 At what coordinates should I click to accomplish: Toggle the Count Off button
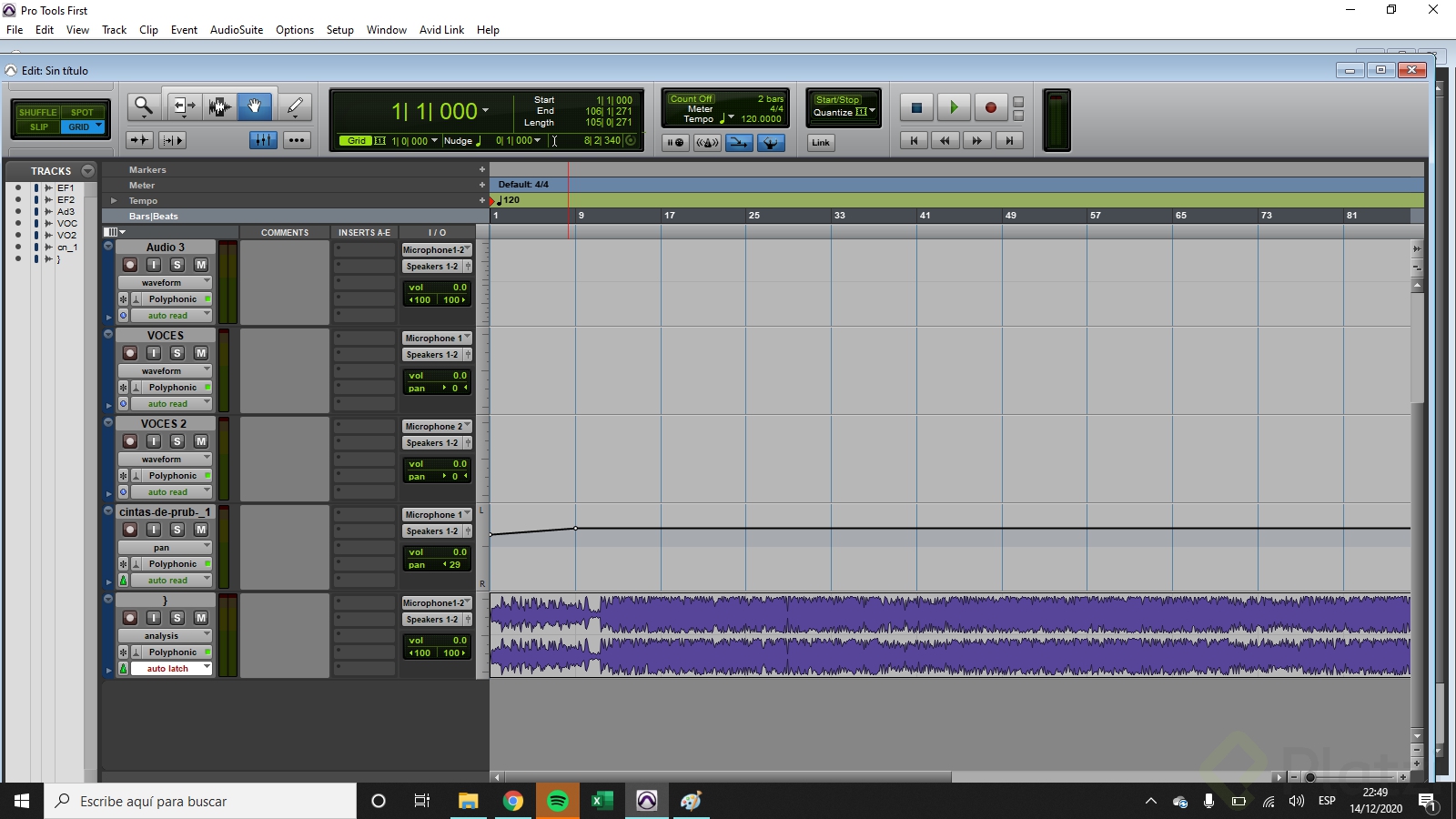tap(692, 99)
